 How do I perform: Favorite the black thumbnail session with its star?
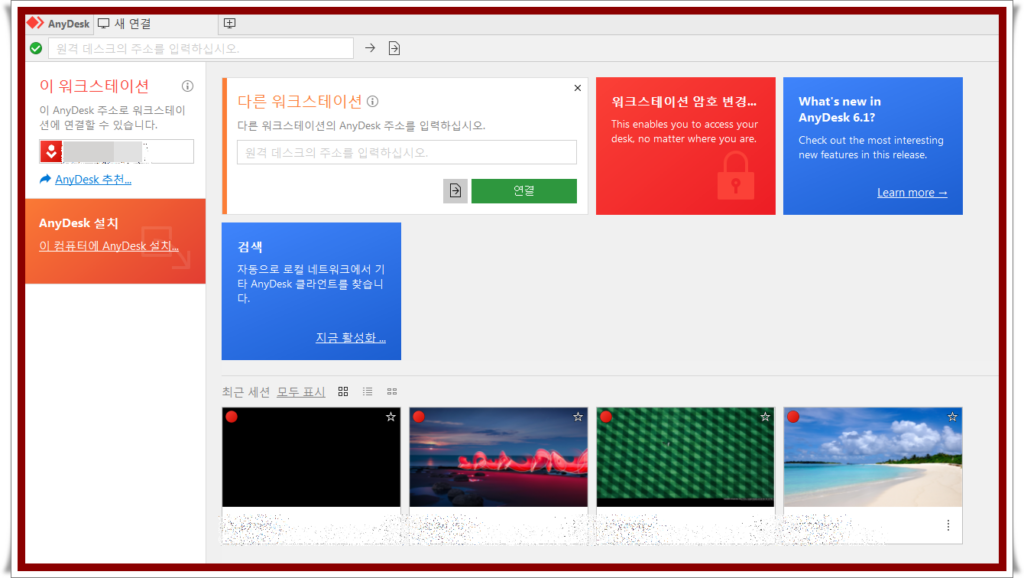click(391, 417)
